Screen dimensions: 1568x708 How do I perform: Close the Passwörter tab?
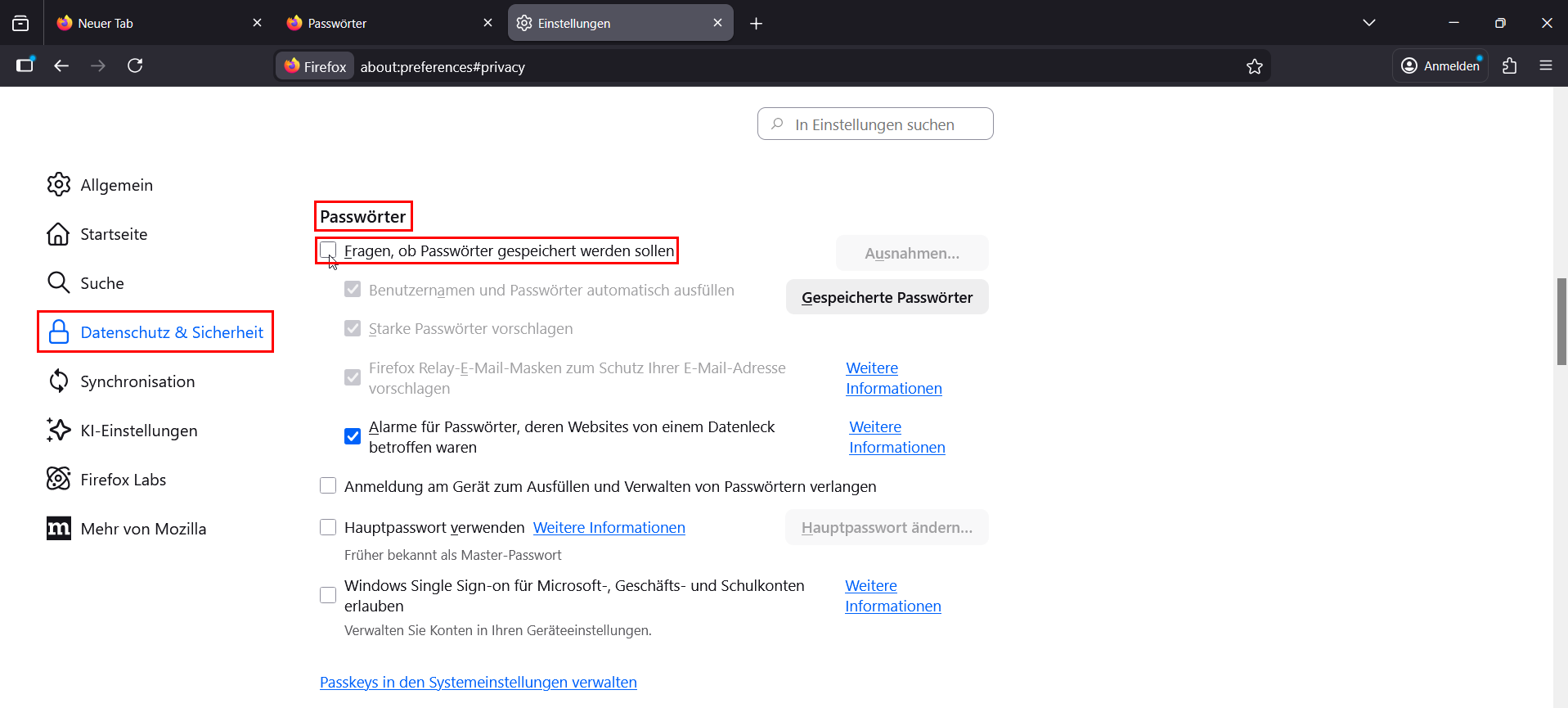487,23
